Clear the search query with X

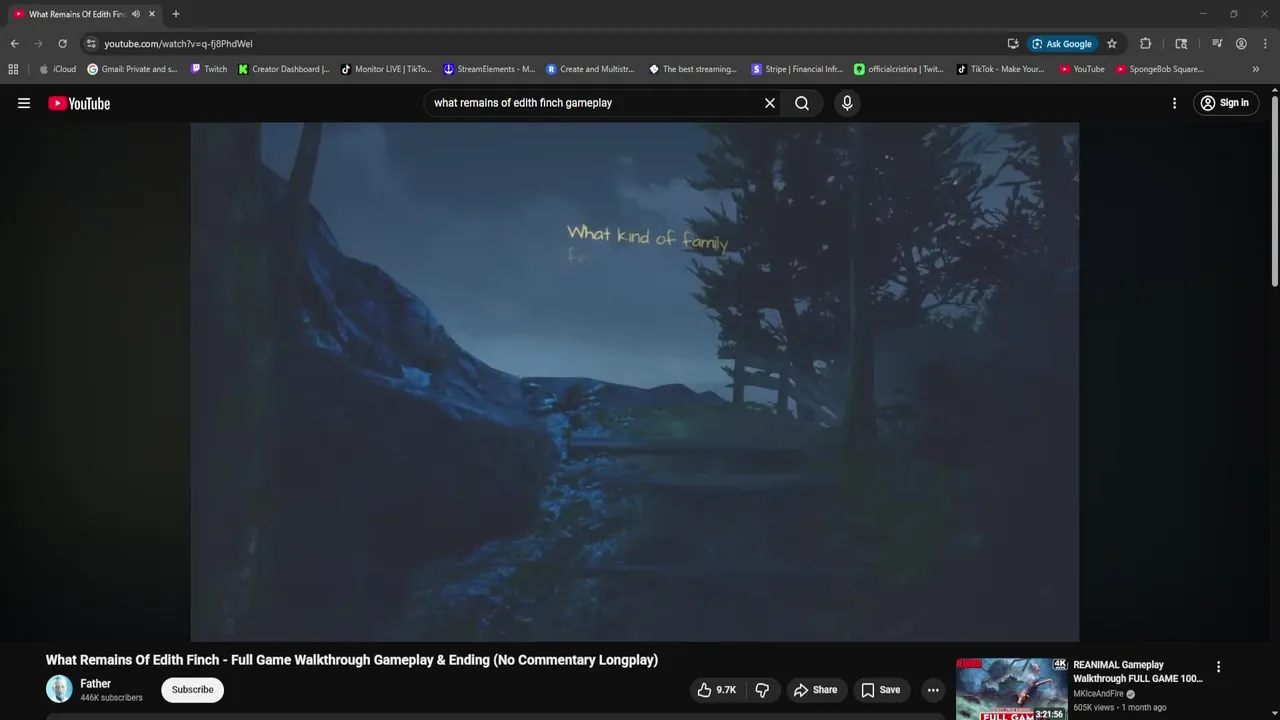click(770, 103)
